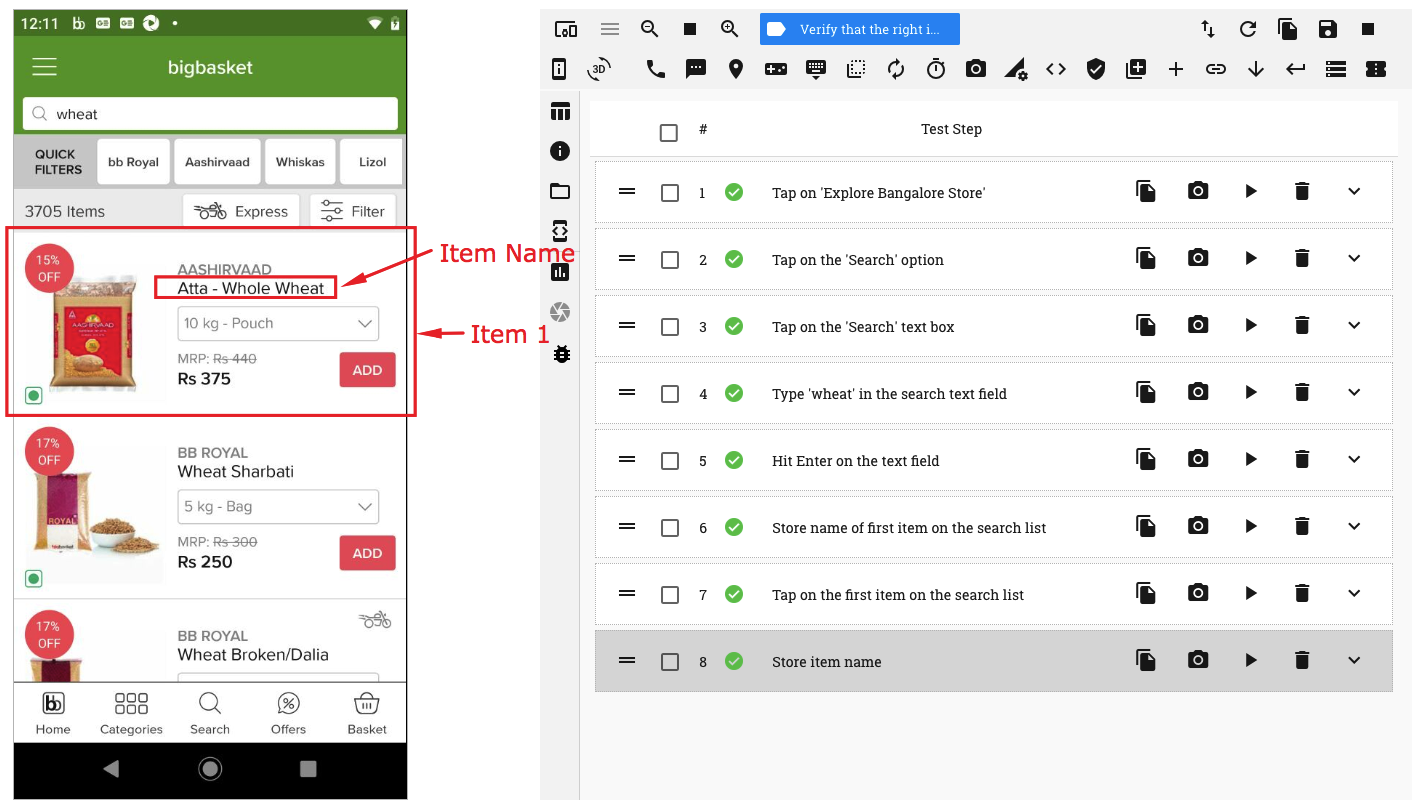Click the zoom in magnifier icon
This screenshot has height=808, width=1416.
click(730, 29)
